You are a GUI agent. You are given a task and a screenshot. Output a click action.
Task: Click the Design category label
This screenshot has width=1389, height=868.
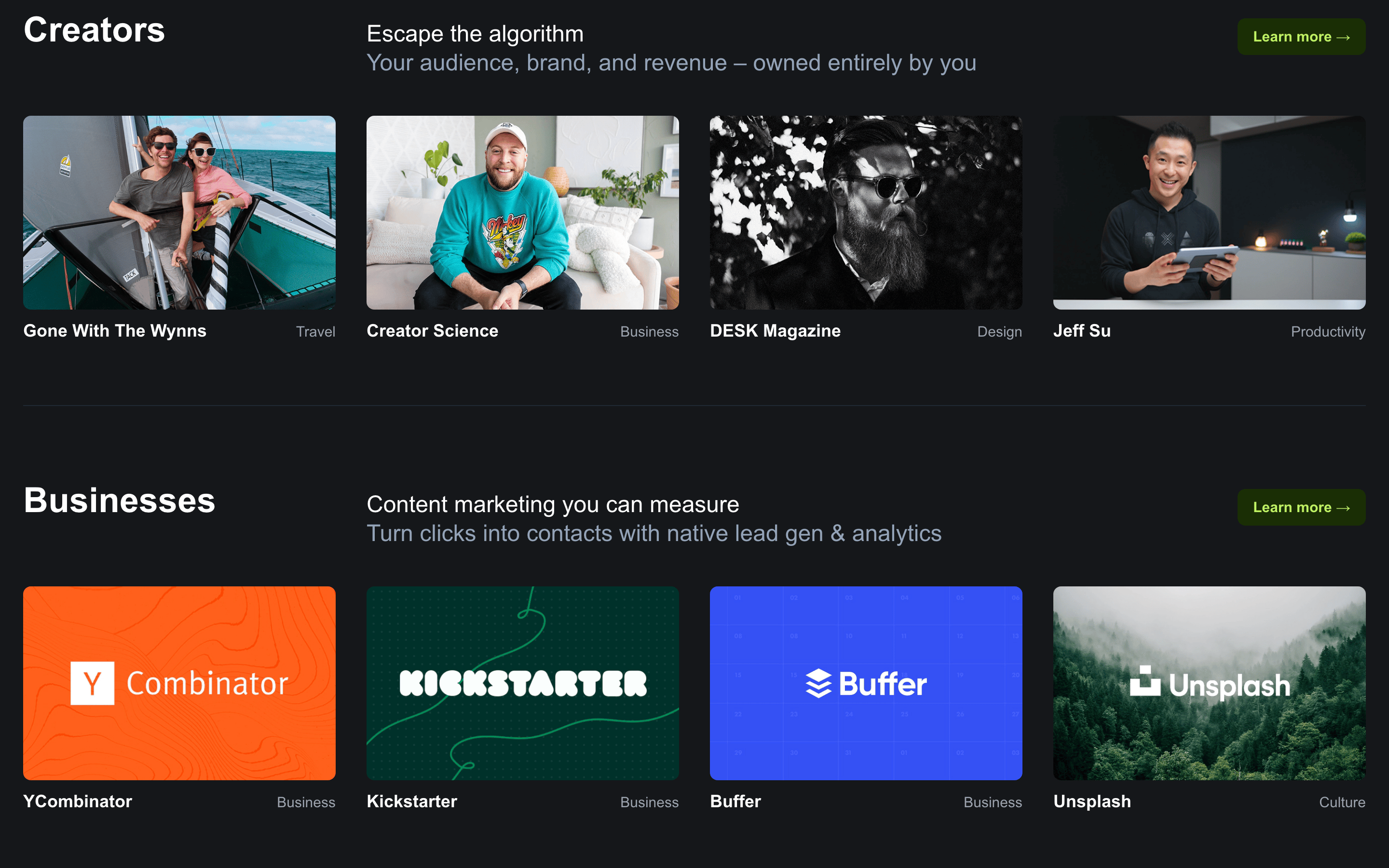tap(999, 332)
